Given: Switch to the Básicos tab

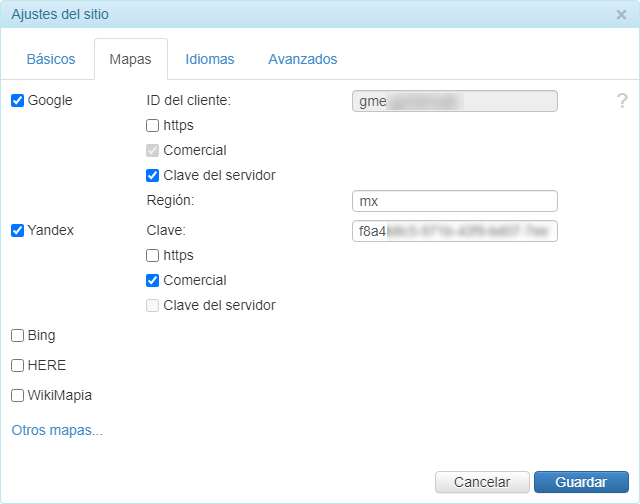Looking at the screenshot, I should point(51,59).
